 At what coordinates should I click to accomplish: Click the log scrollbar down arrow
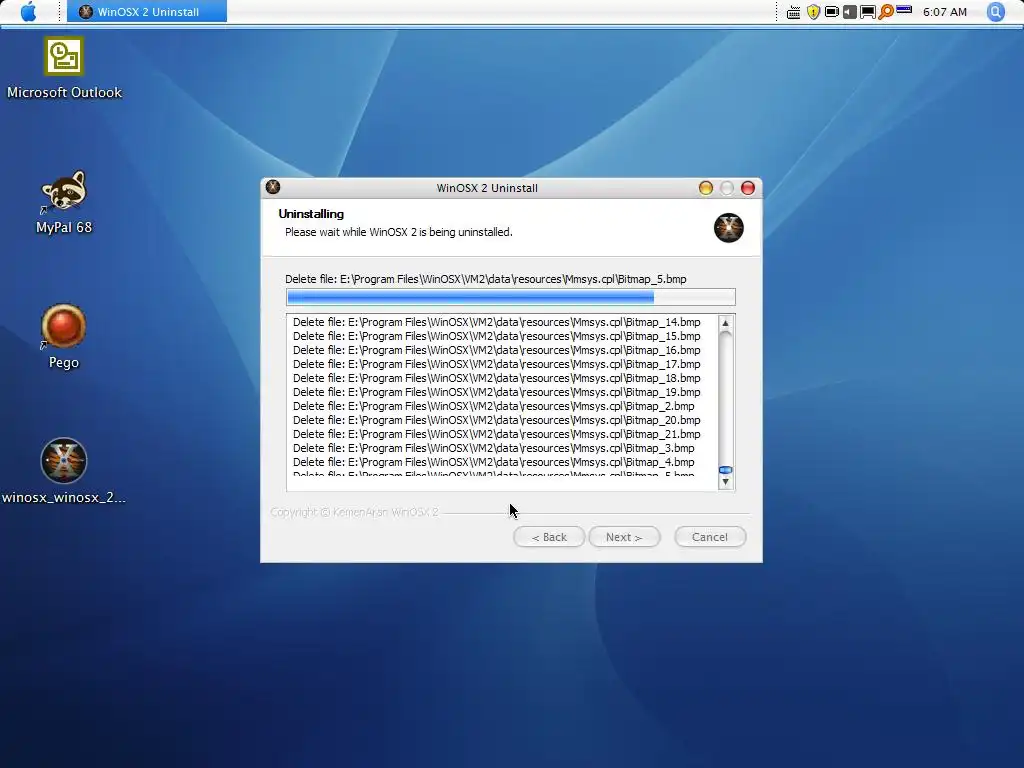[725, 482]
